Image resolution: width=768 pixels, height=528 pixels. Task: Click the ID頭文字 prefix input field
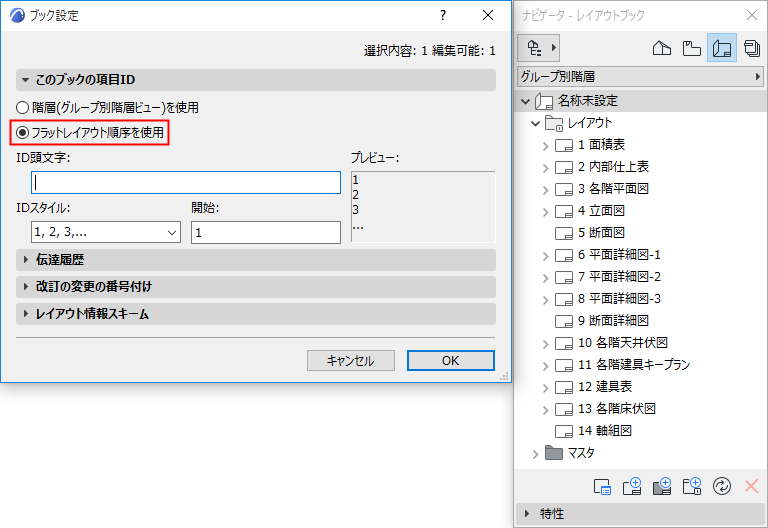186,183
